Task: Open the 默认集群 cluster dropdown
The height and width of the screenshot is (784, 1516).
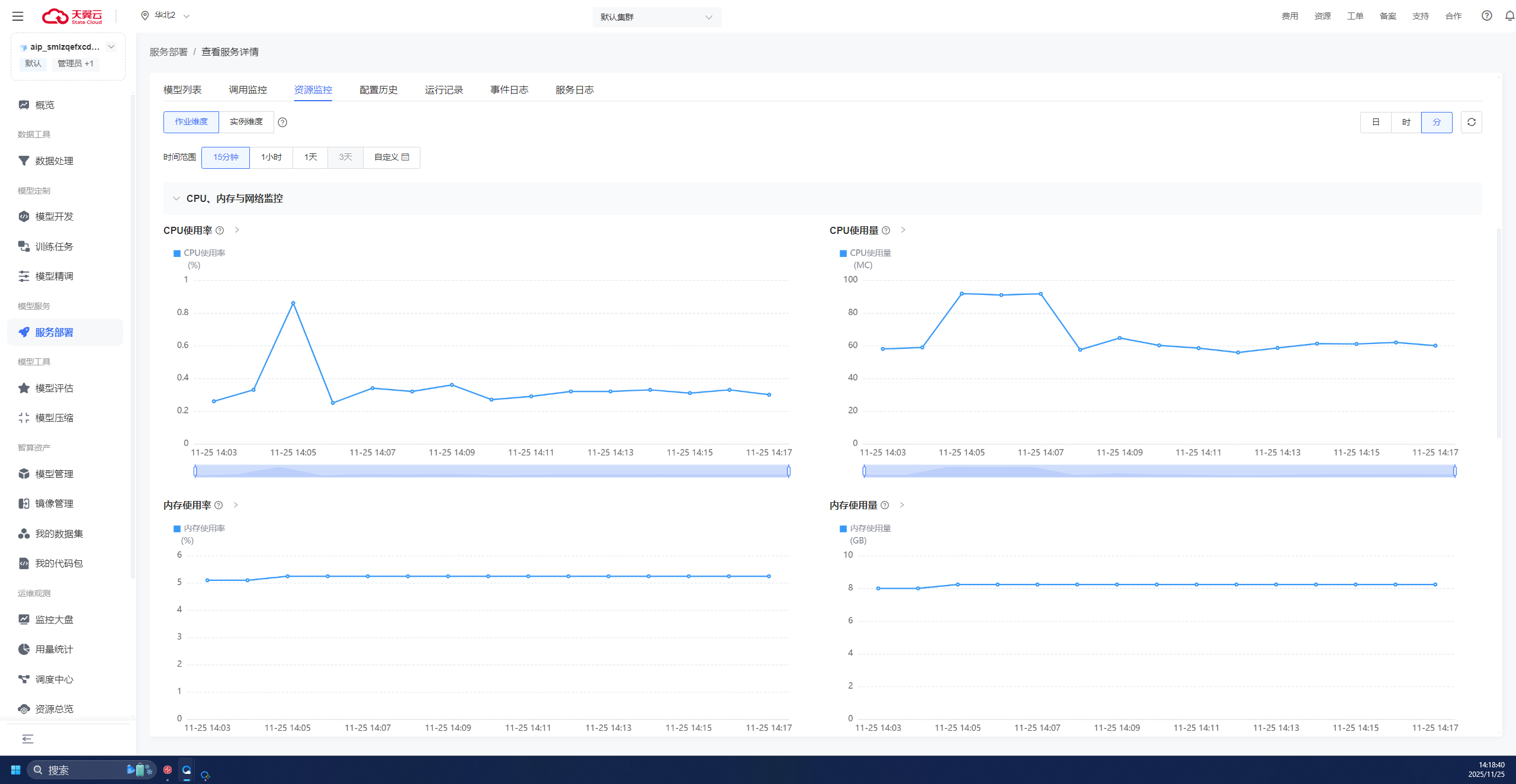Action: click(657, 17)
